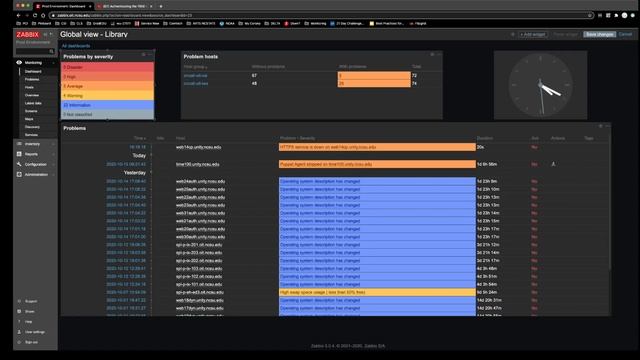Viewport: 640px width, 360px height.
Task: Click the Disaster severity row
Action: click(108, 67)
